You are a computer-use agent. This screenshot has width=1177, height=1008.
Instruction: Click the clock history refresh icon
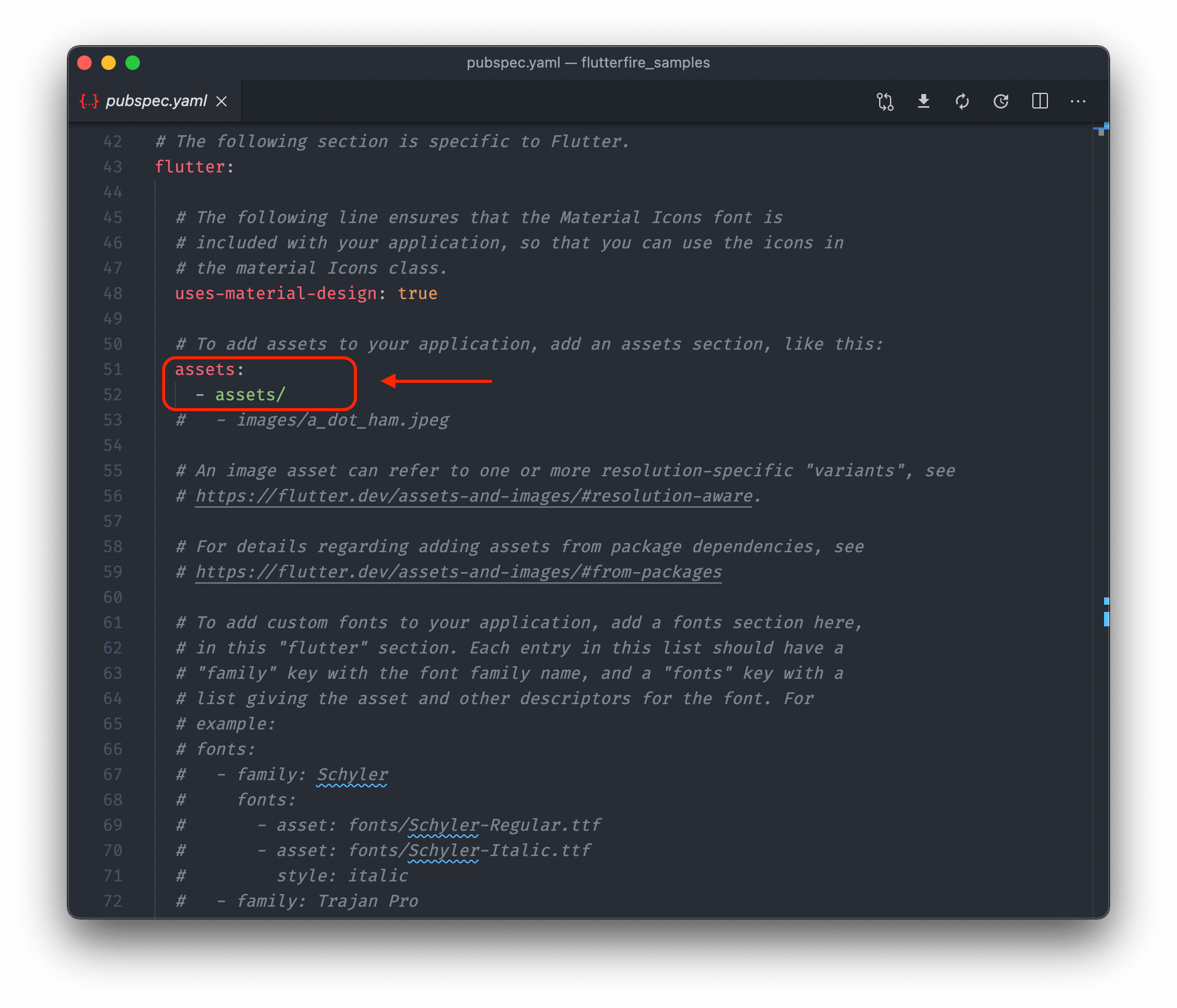pyautogui.click(x=1001, y=101)
